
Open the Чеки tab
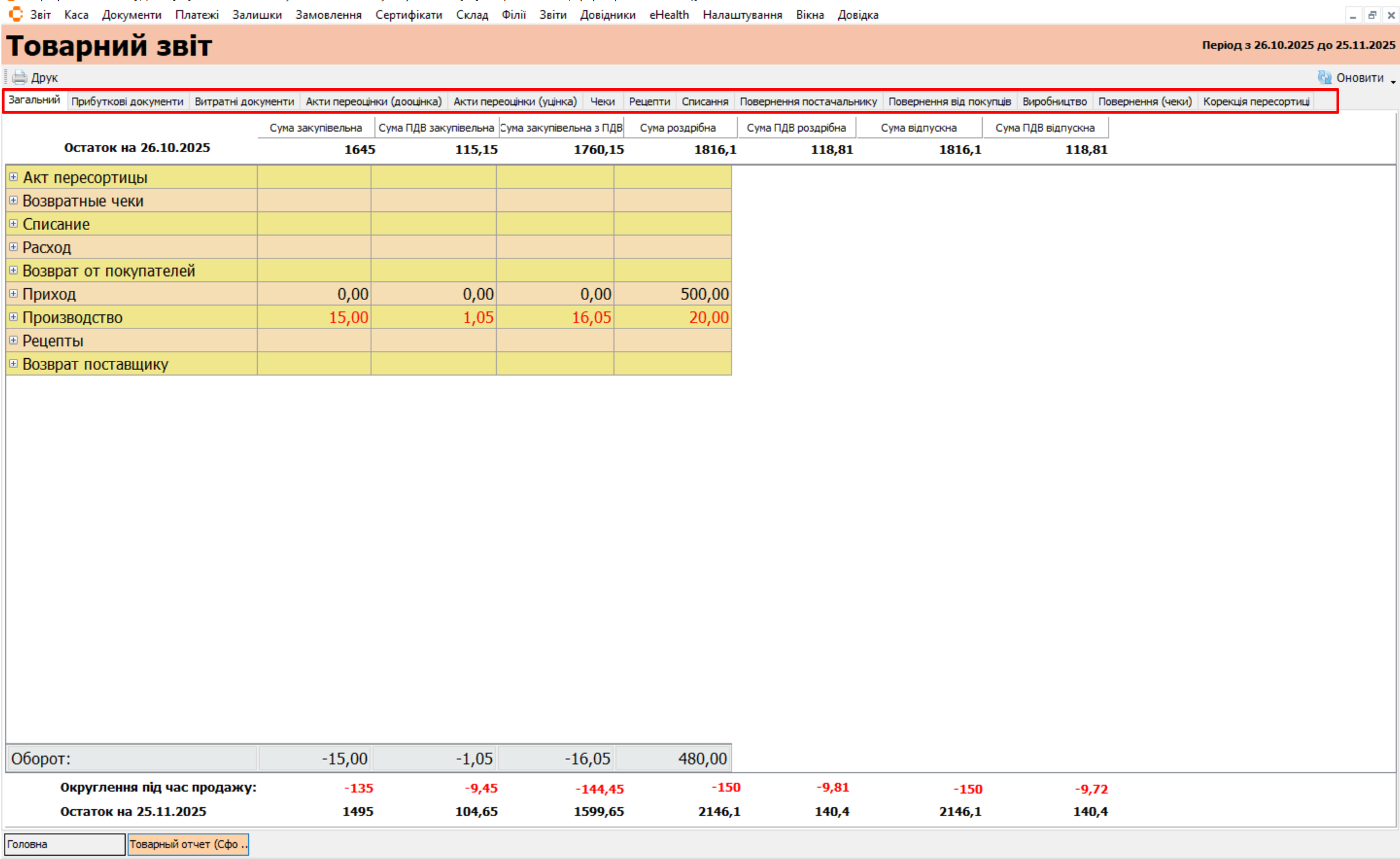(602, 102)
